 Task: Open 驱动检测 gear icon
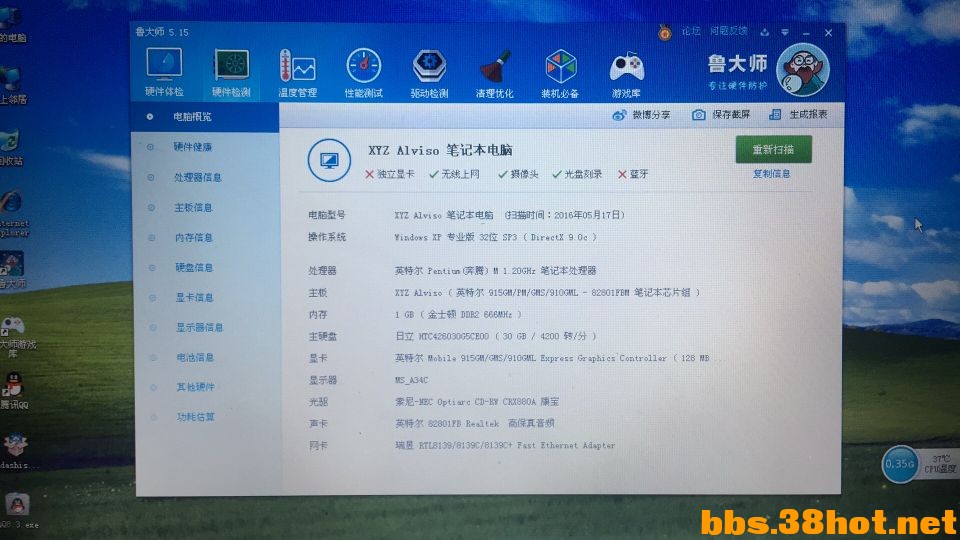[x=429, y=66]
